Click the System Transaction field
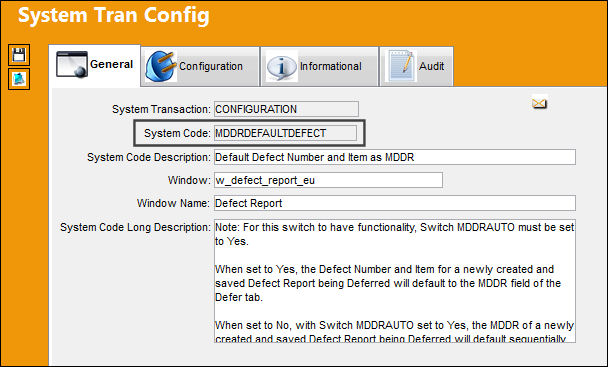 click(286, 109)
